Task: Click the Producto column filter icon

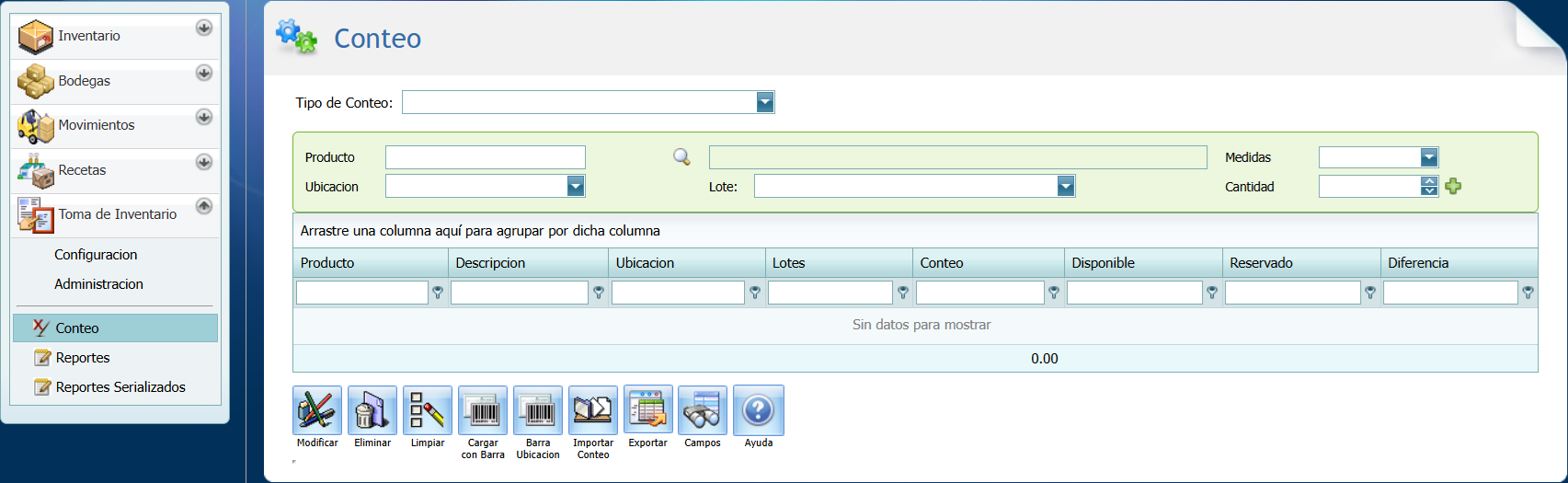Action: tap(438, 293)
